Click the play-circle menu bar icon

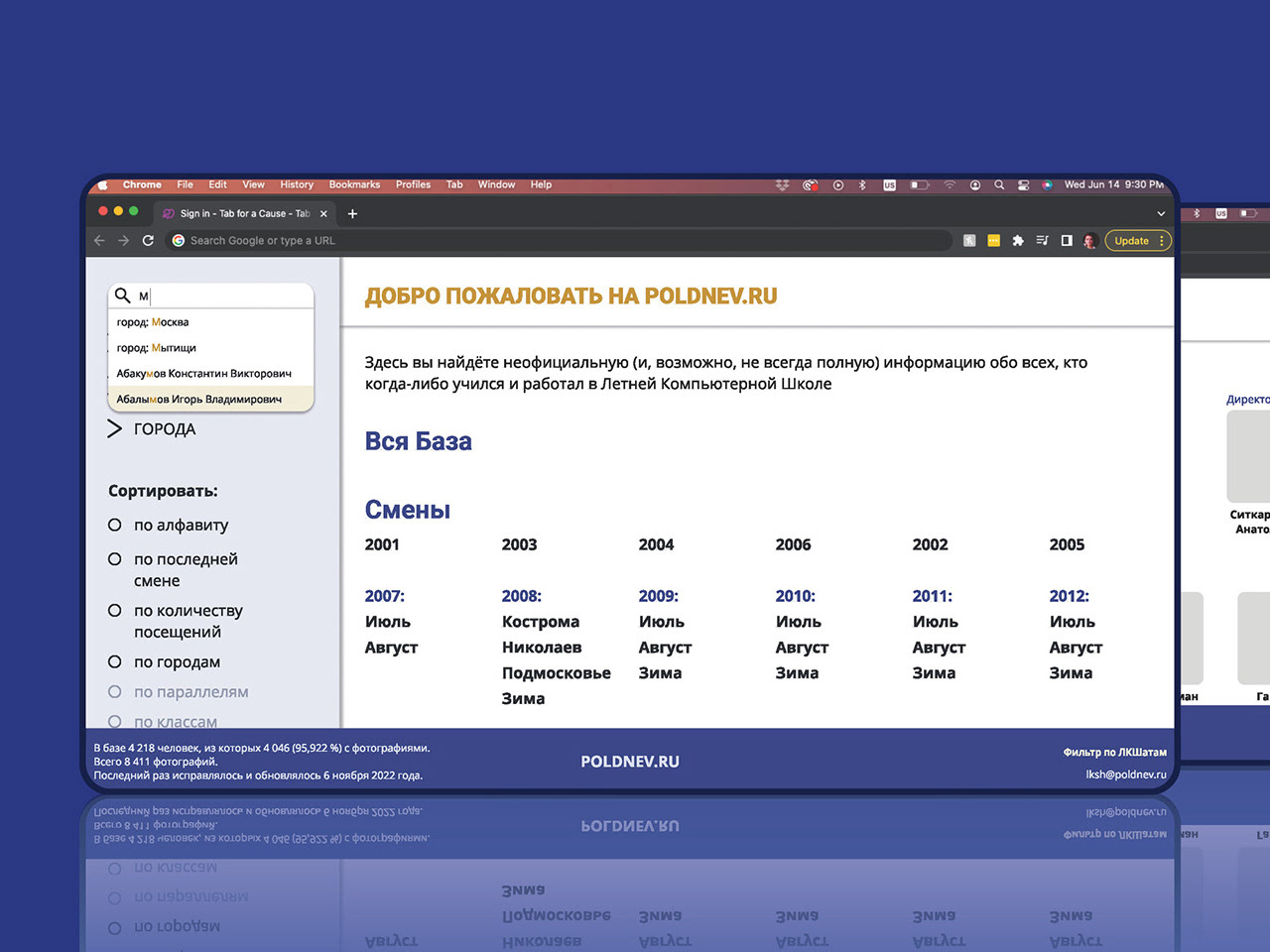[838, 184]
